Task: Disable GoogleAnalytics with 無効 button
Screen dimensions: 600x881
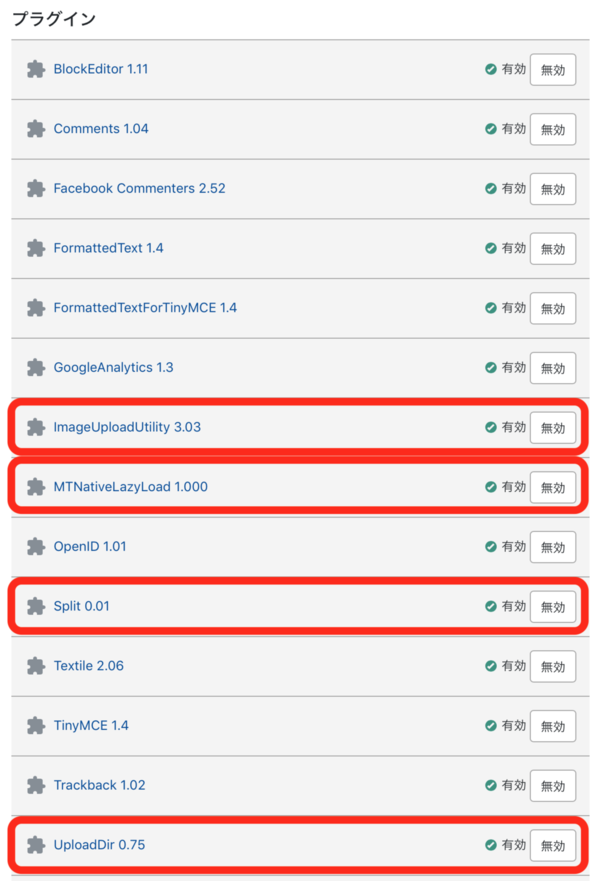Action: pyautogui.click(x=553, y=368)
